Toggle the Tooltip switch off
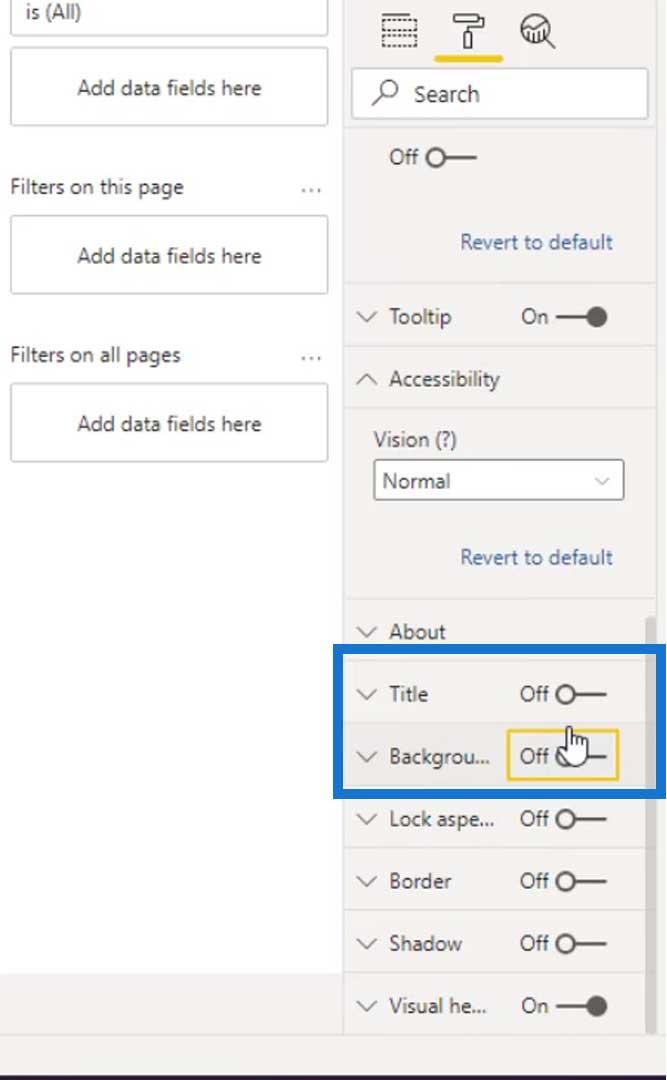Viewport: 667px width, 1080px height. pyautogui.click(x=582, y=317)
